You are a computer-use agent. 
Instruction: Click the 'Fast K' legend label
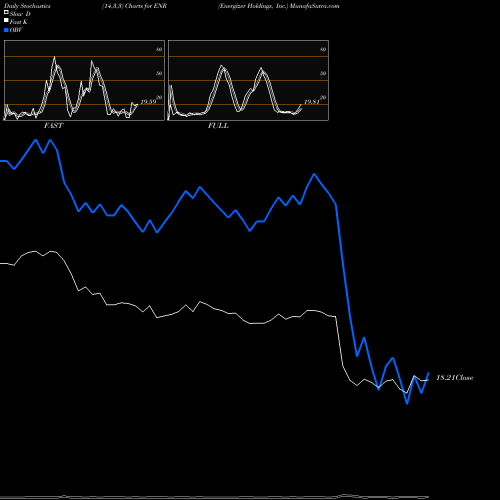click(19, 22)
